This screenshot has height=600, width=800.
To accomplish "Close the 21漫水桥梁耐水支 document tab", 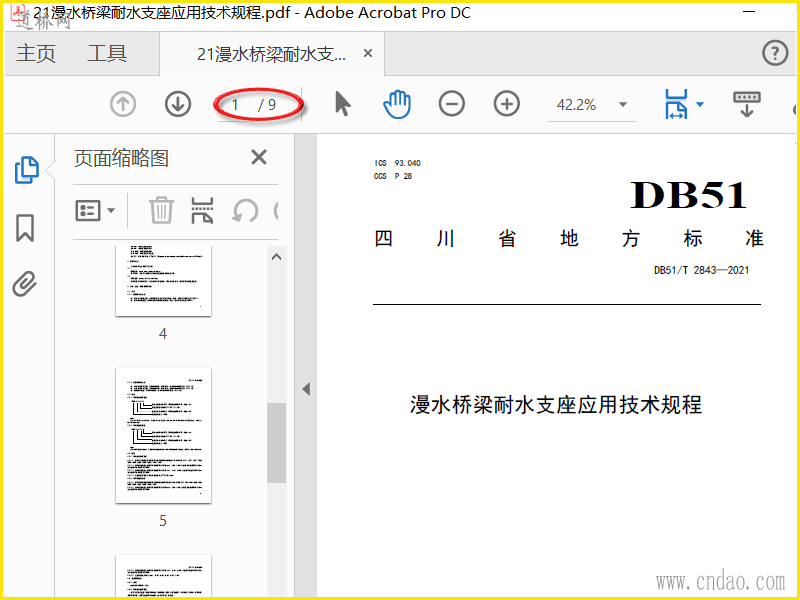I will point(368,53).
